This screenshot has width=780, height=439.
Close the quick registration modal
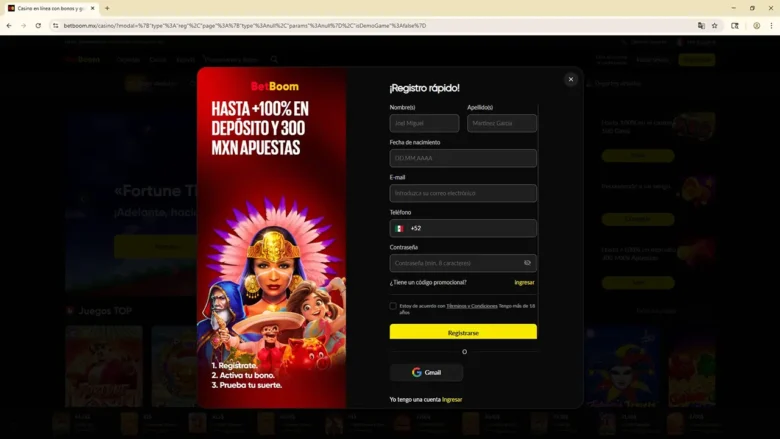pyautogui.click(x=571, y=80)
